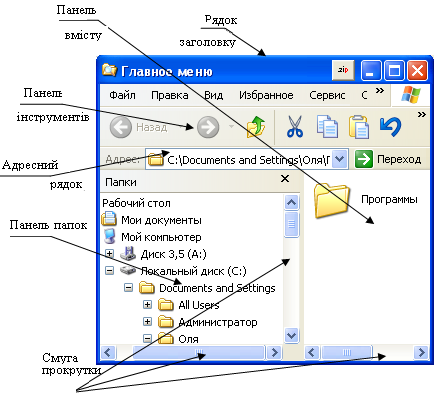Viewport: 435px width, 394px height.
Task: Open the Вид menu
Action: [213, 95]
